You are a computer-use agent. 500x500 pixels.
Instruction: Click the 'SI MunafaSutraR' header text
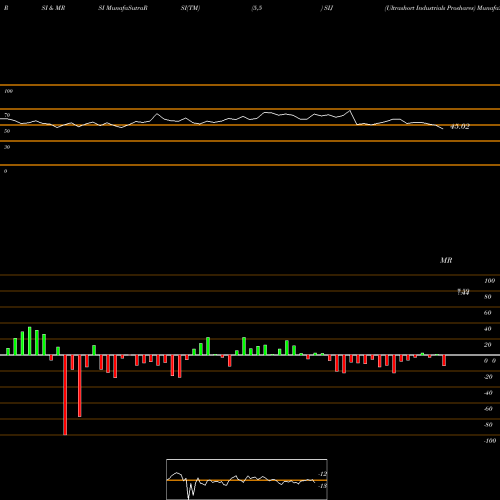123,8
